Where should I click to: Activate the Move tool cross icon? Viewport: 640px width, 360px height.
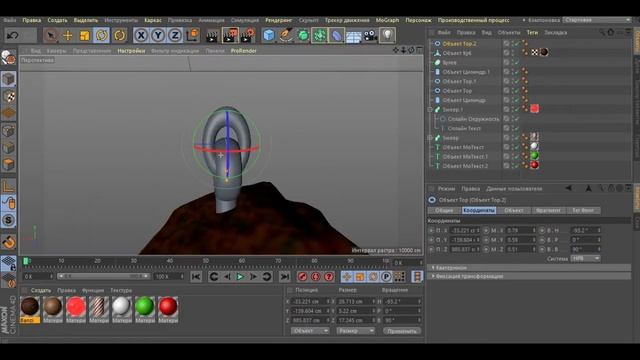click(68, 36)
